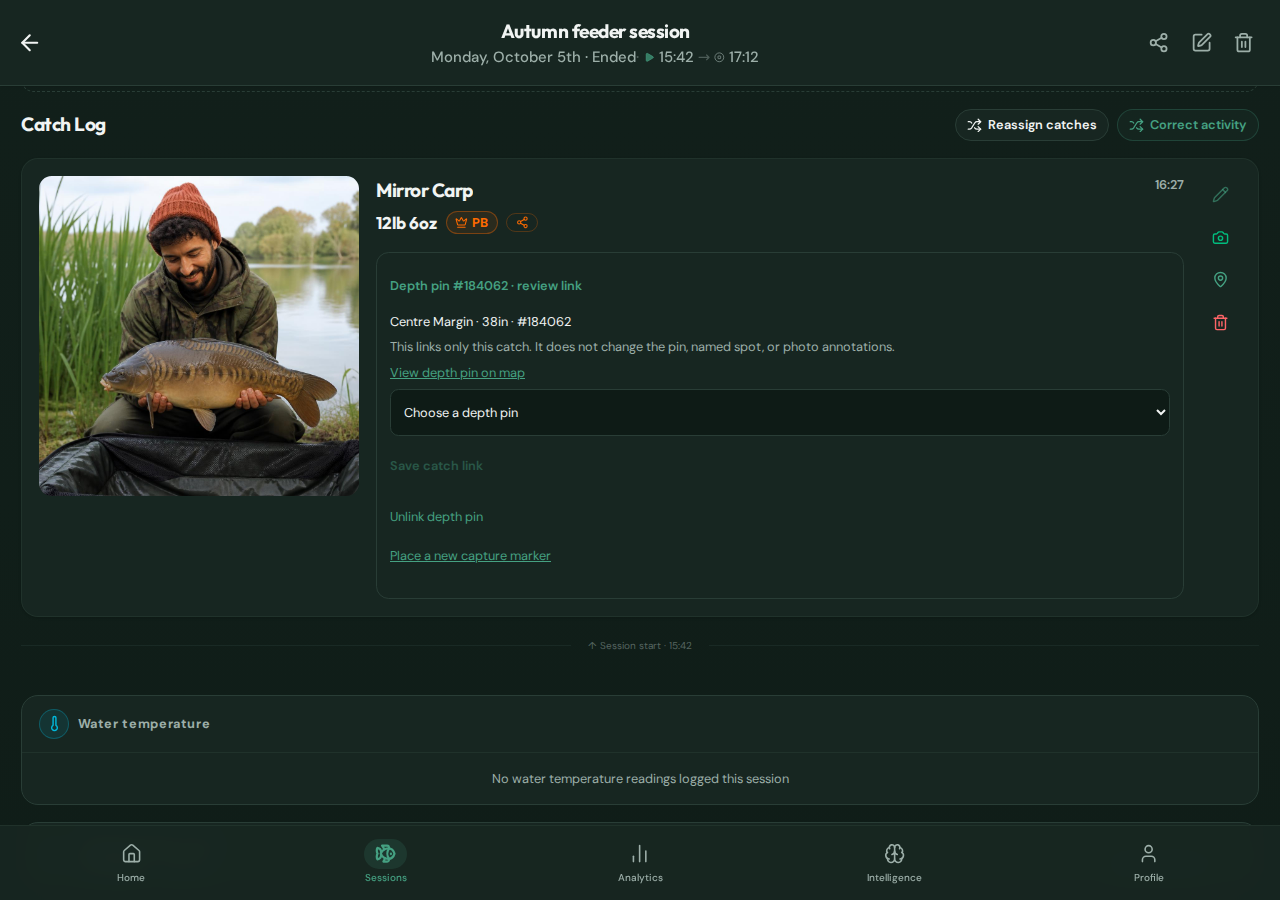
Task: Set catch location using the pin icon
Action: pyautogui.click(x=1220, y=280)
